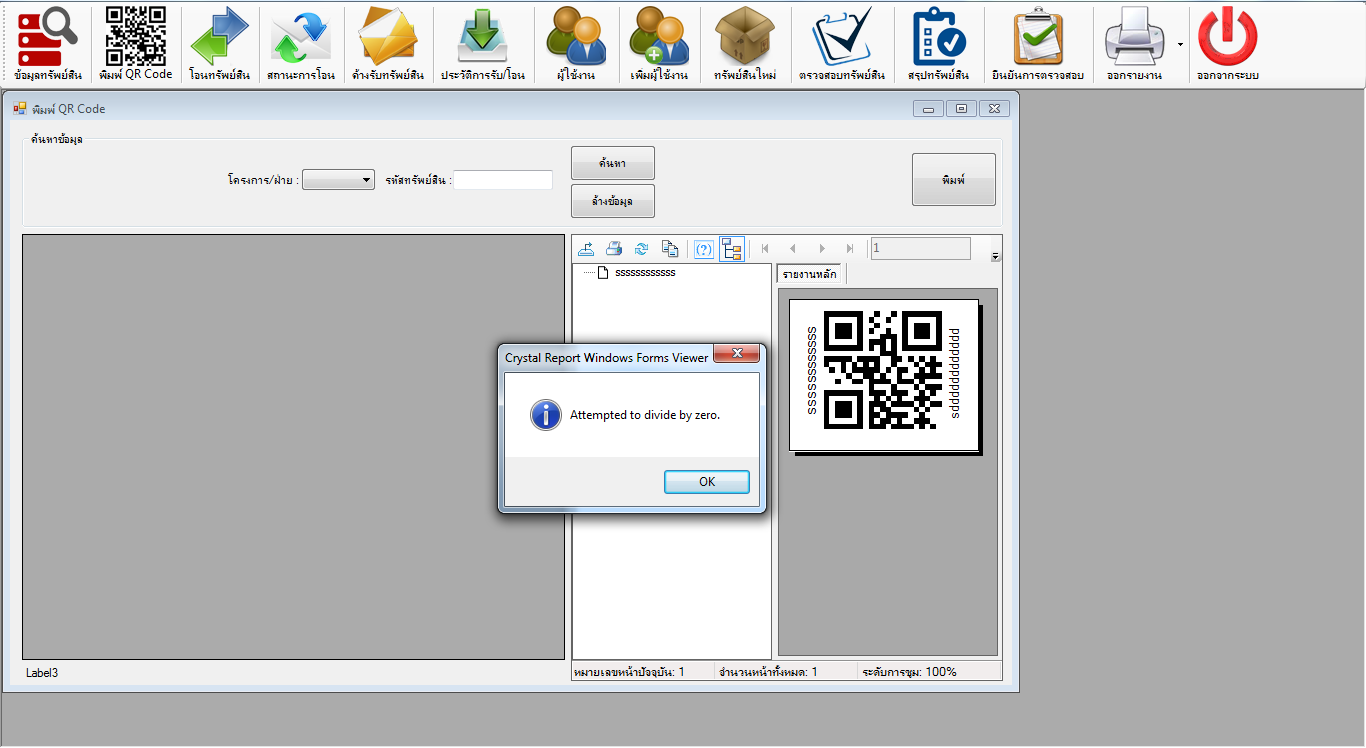Minimize the พิมพ์ QR Code window

(x=928, y=109)
